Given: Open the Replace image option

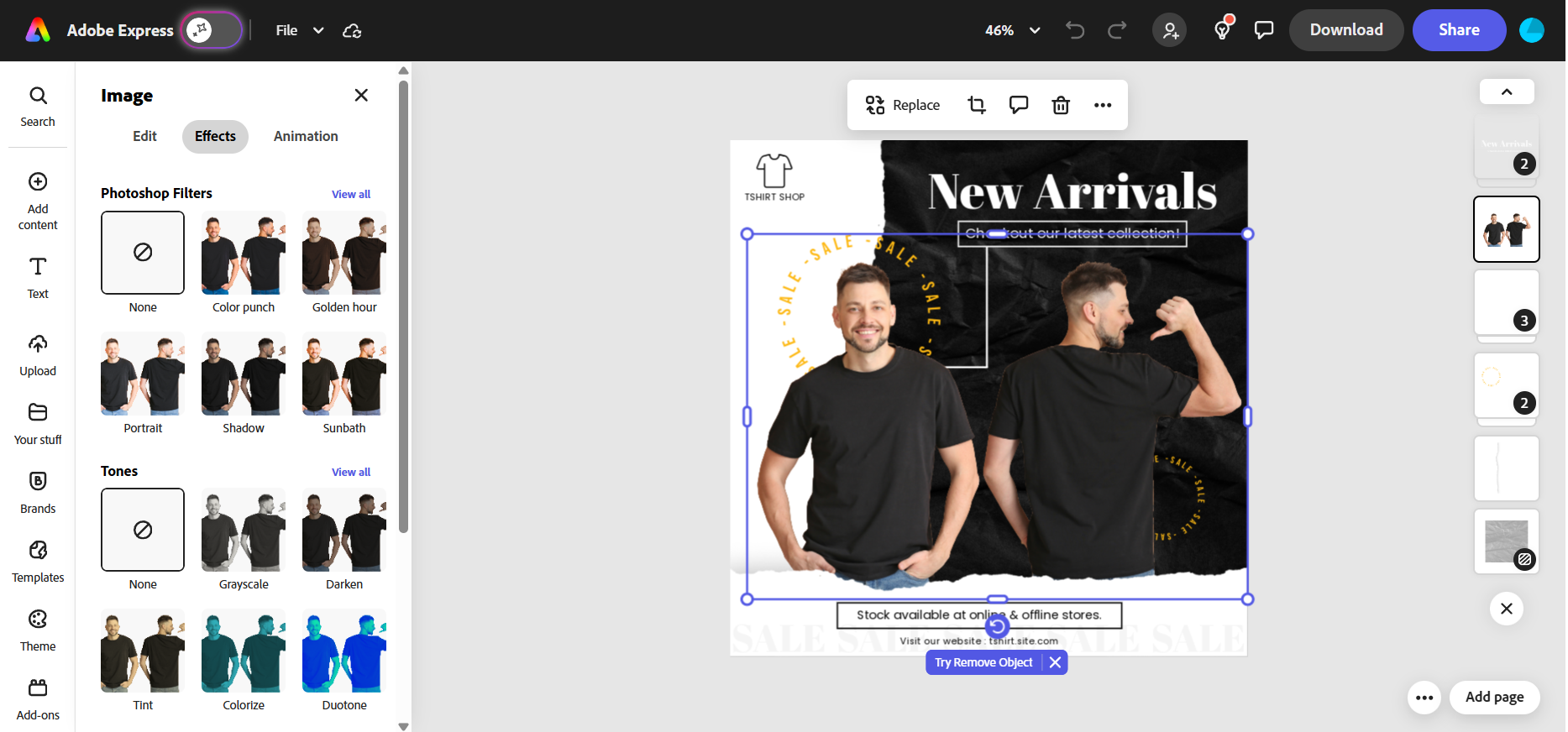Looking at the screenshot, I should (x=903, y=105).
